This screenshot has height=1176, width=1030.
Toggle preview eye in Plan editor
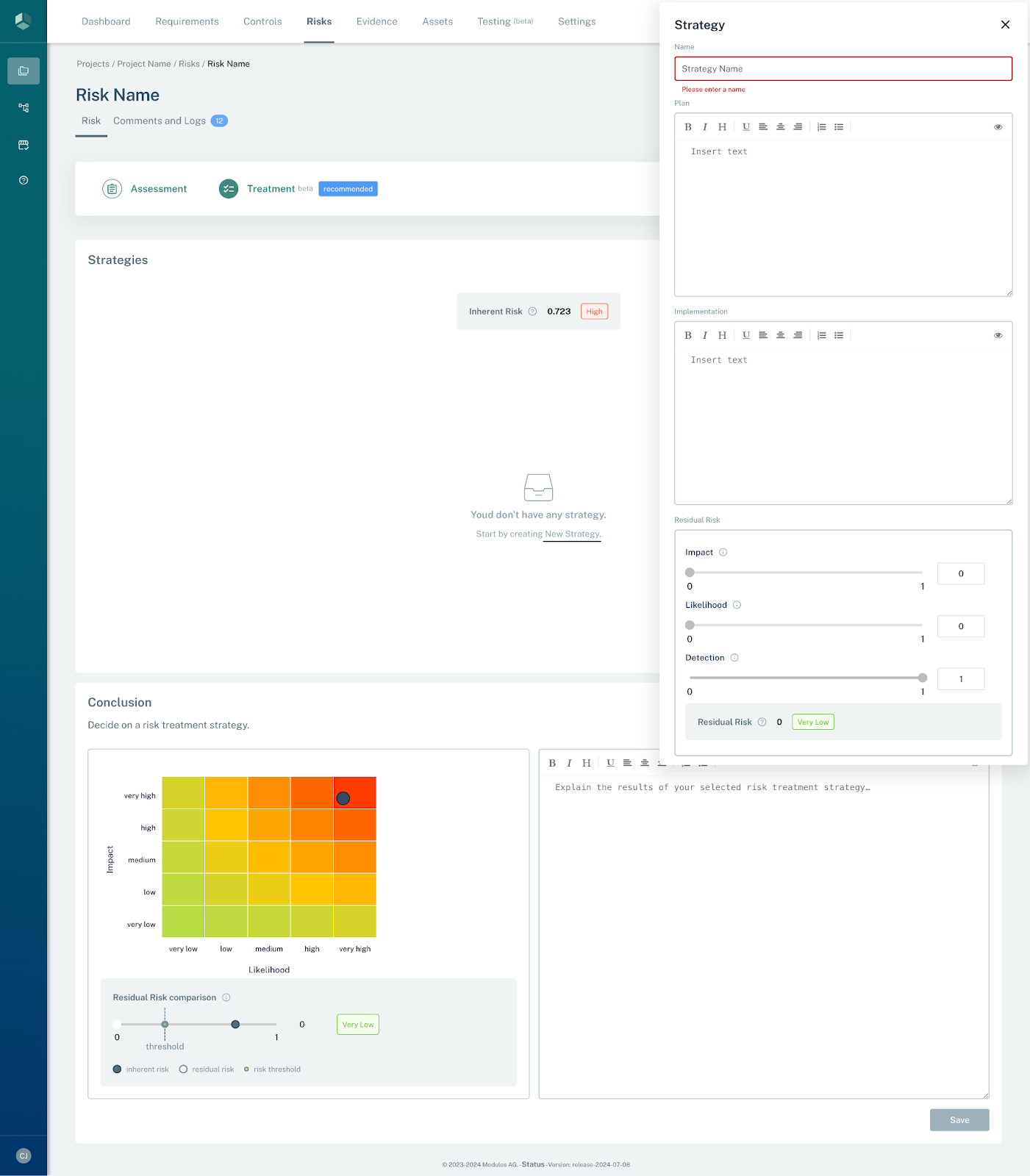pyautogui.click(x=998, y=127)
